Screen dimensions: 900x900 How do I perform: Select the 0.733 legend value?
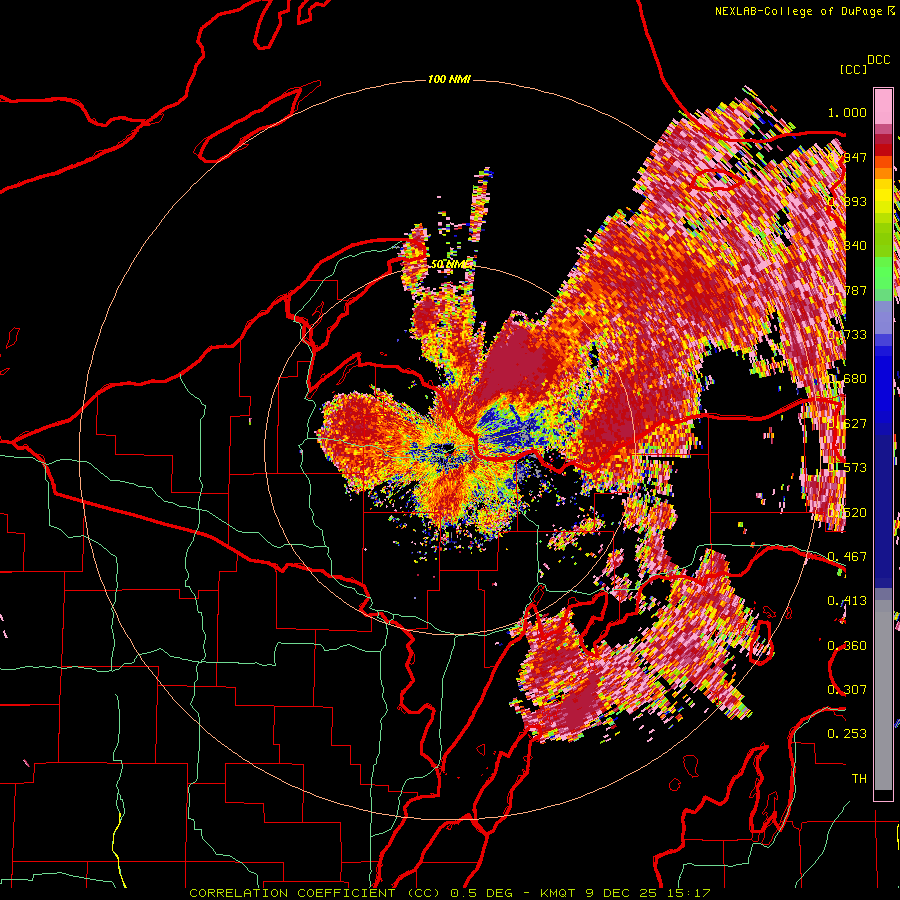(x=847, y=335)
